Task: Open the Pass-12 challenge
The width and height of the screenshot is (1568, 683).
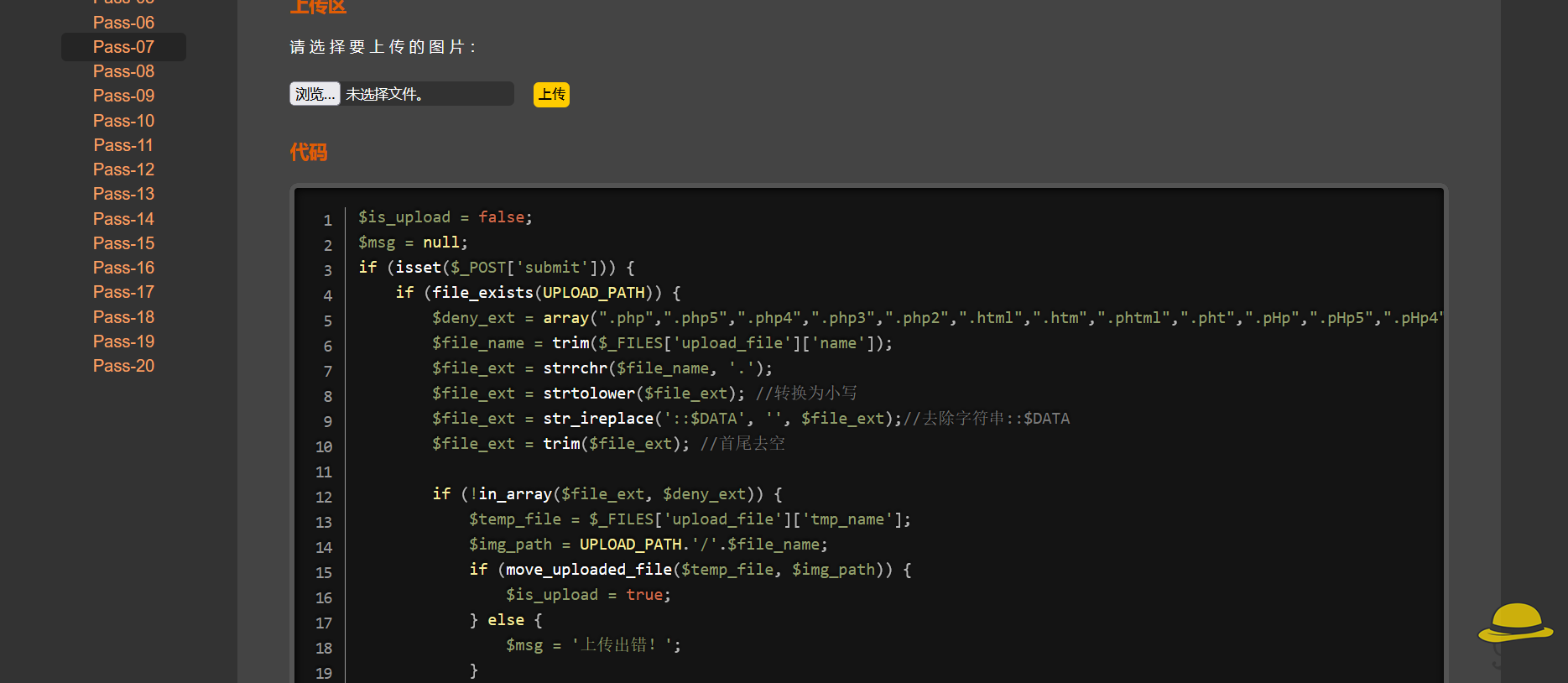Action: (x=123, y=169)
